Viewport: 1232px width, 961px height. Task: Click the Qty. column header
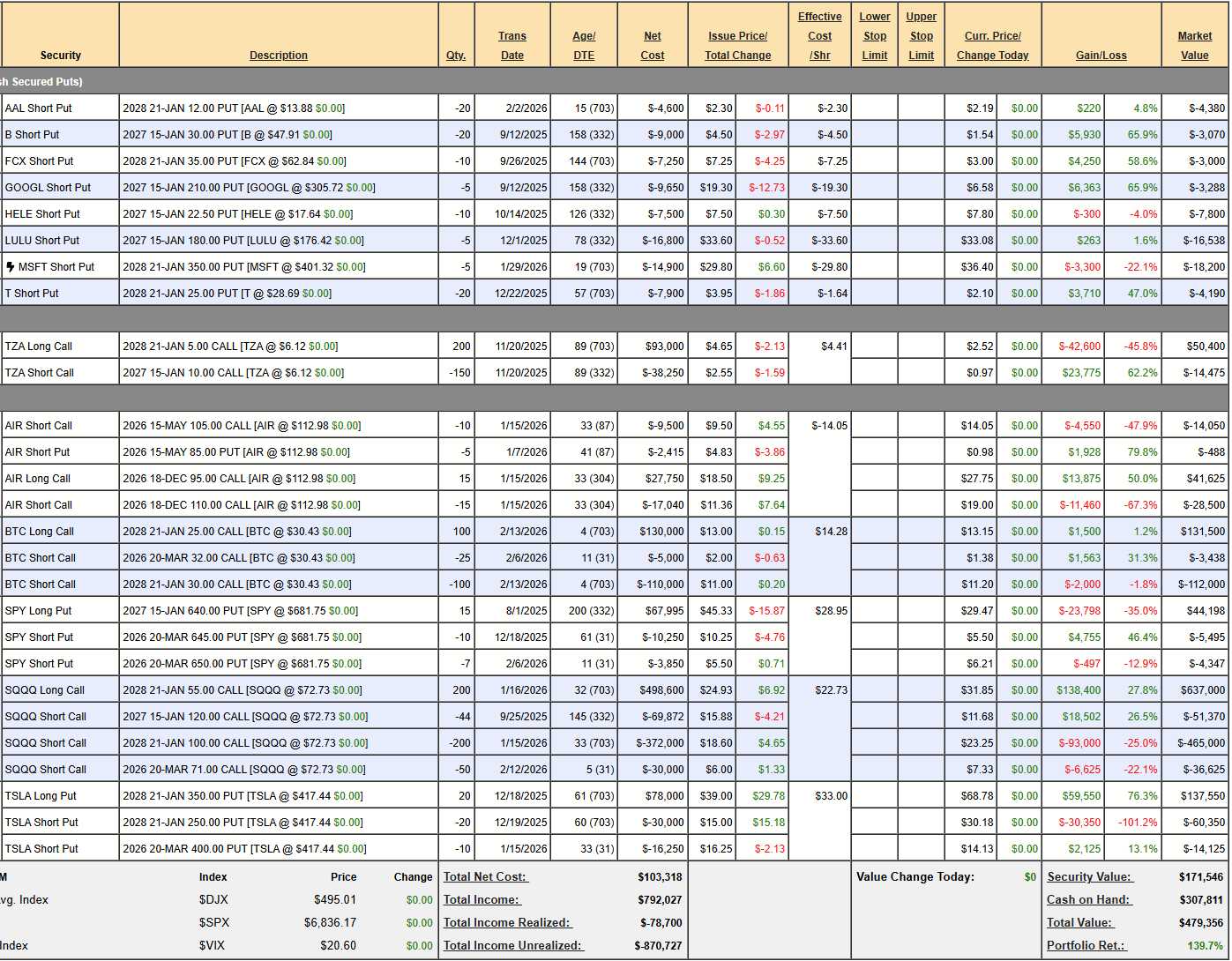[x=455, y=56]
